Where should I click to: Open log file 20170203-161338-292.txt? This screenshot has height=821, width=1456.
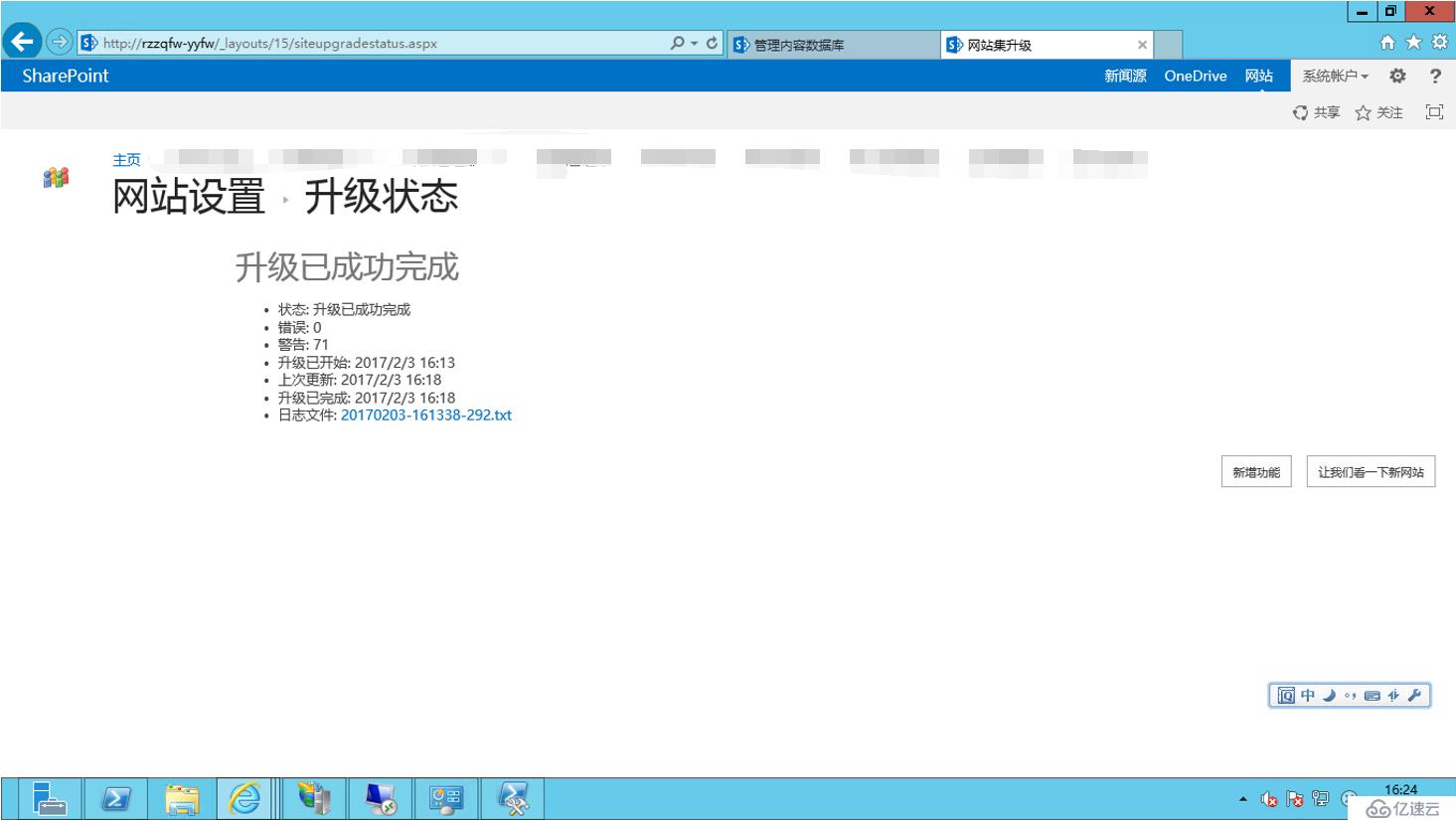click(426, 415)
